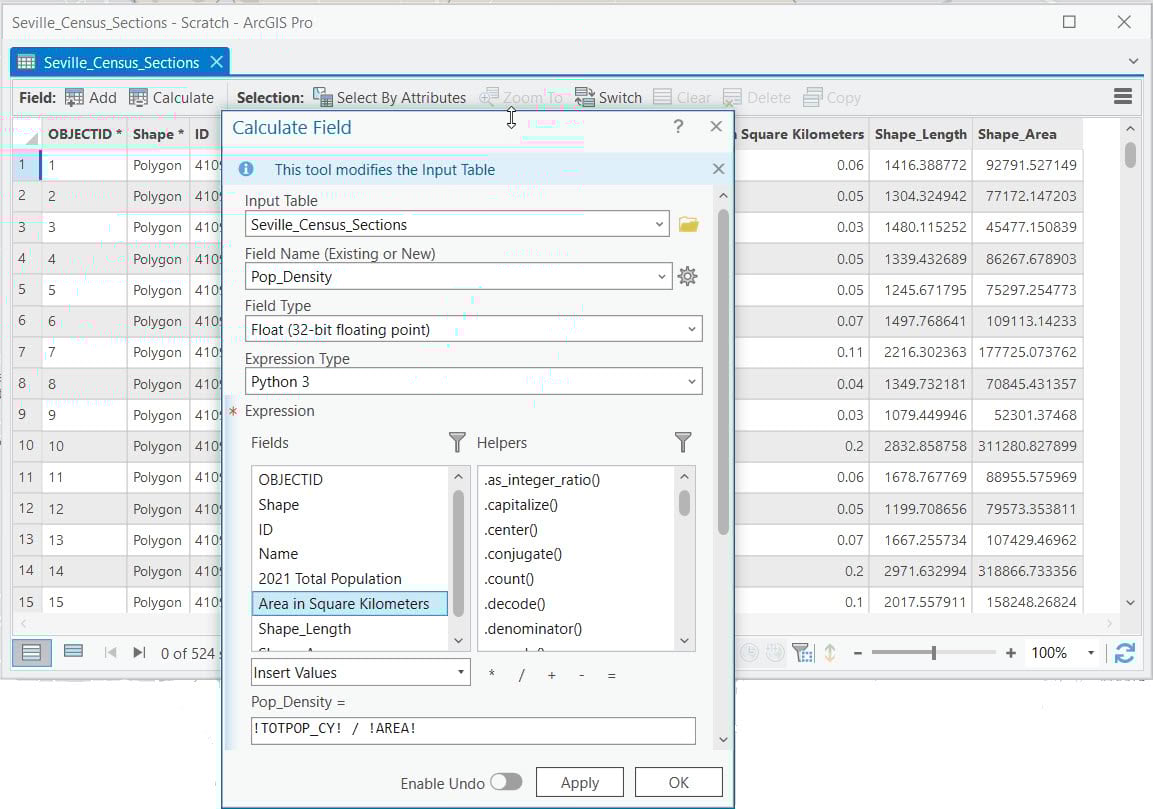
Task: Browse for an input table using folder icon
Action: tap(690, 223)
